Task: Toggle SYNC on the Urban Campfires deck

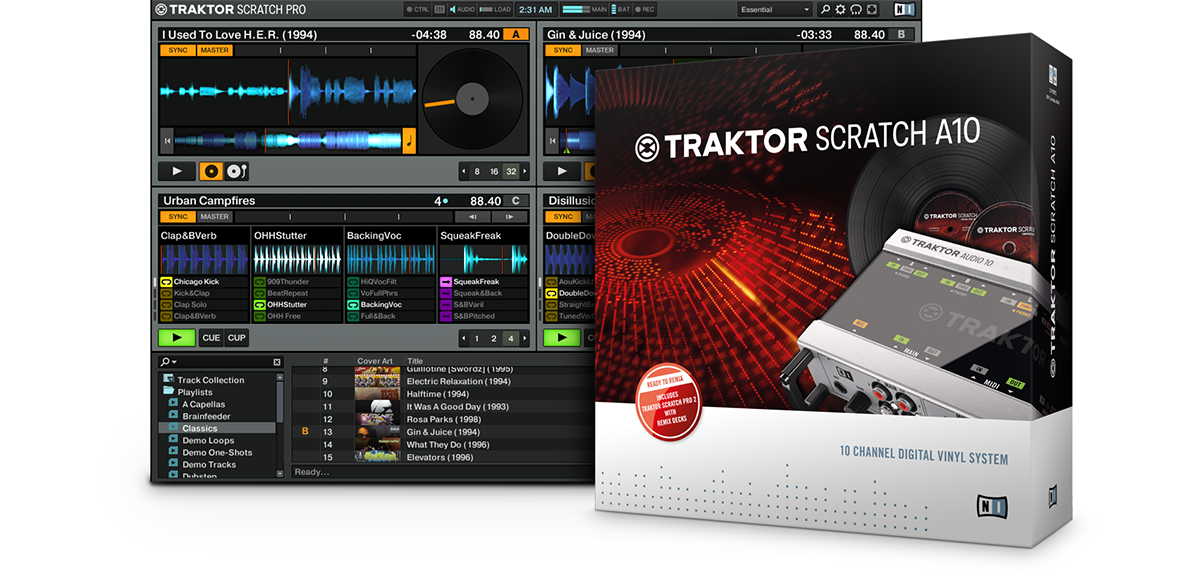Action: 177,217
